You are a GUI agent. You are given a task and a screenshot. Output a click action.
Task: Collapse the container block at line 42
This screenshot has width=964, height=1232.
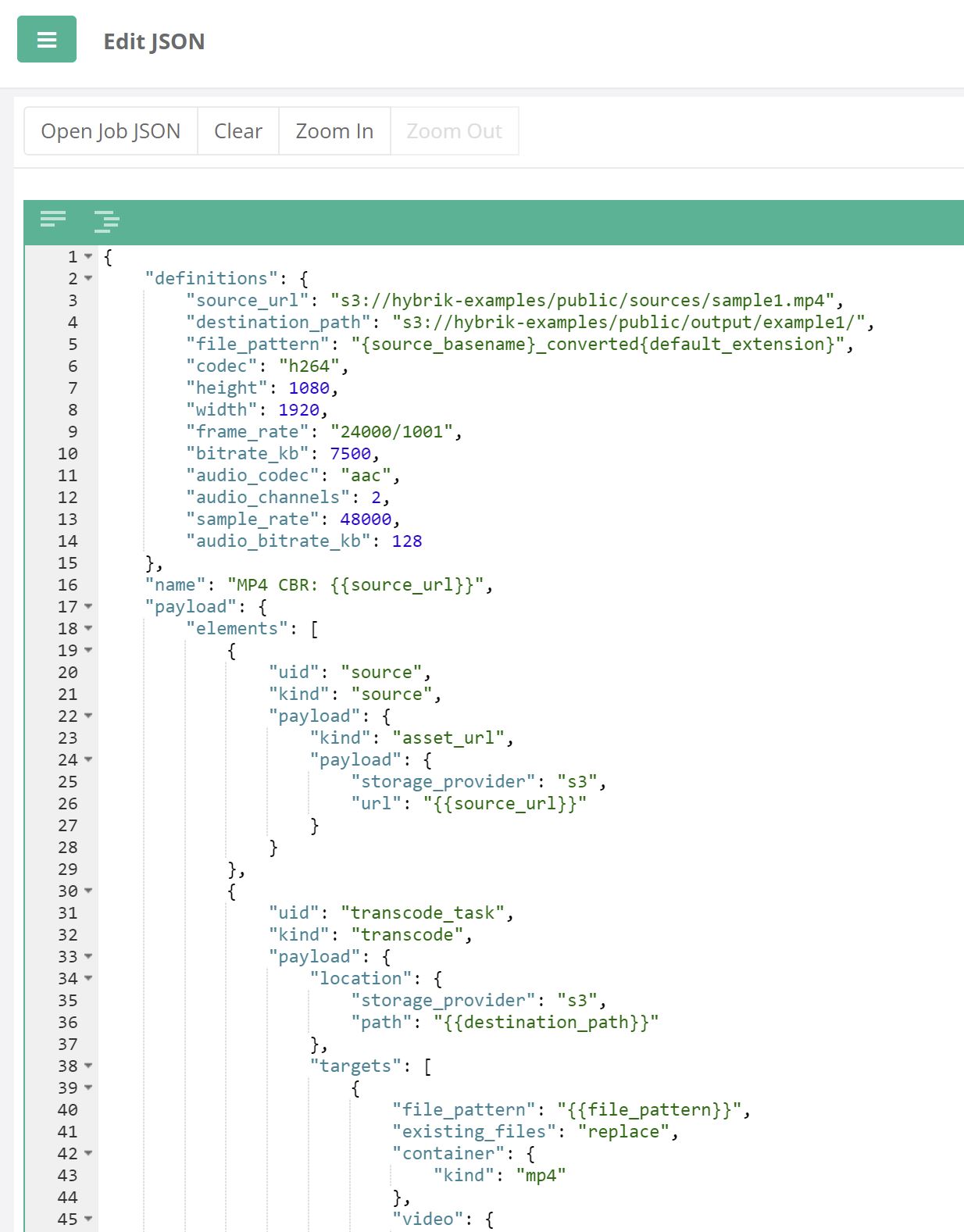pos(88,1154)
